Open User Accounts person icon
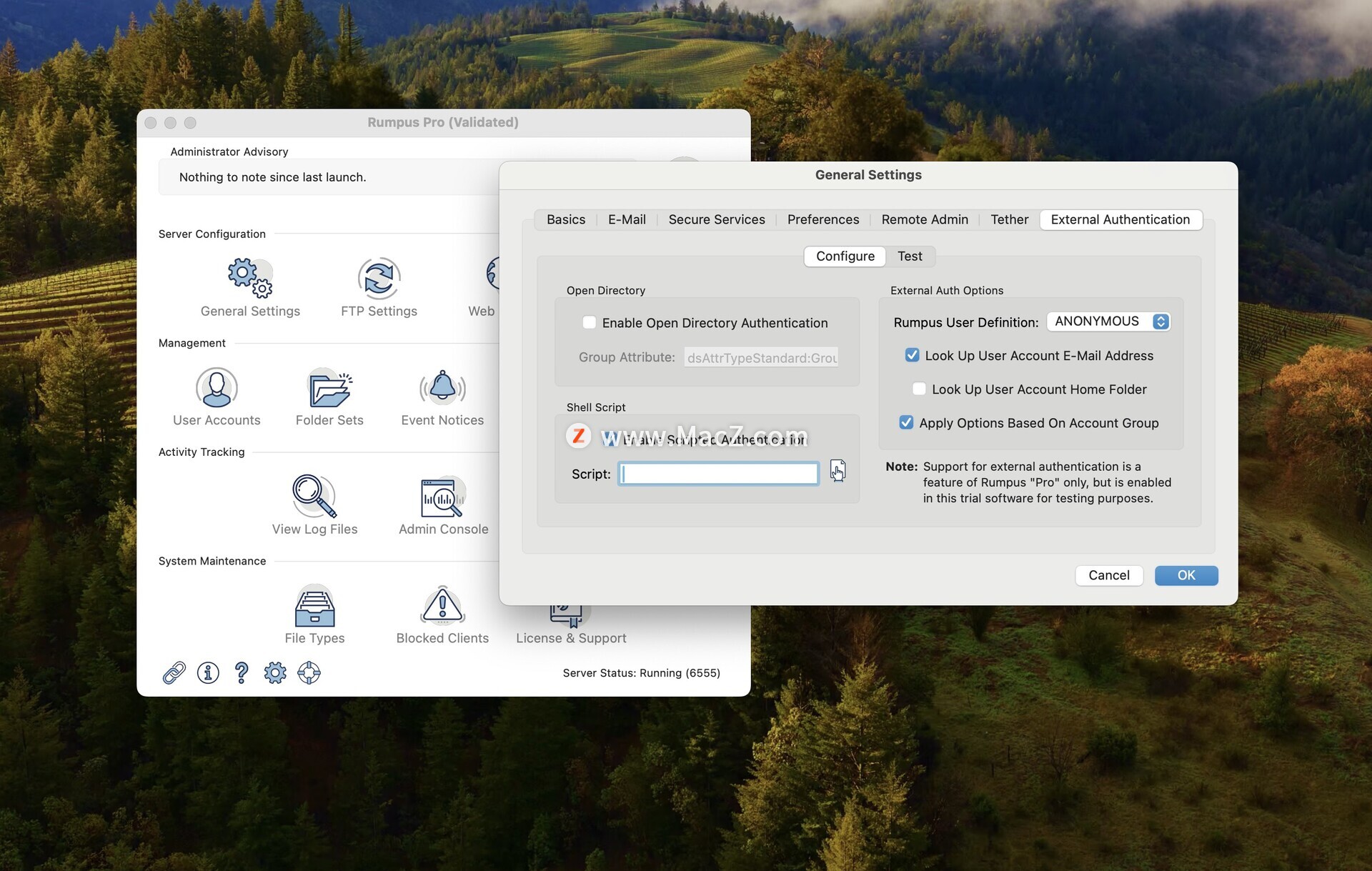 coord(217,387)
